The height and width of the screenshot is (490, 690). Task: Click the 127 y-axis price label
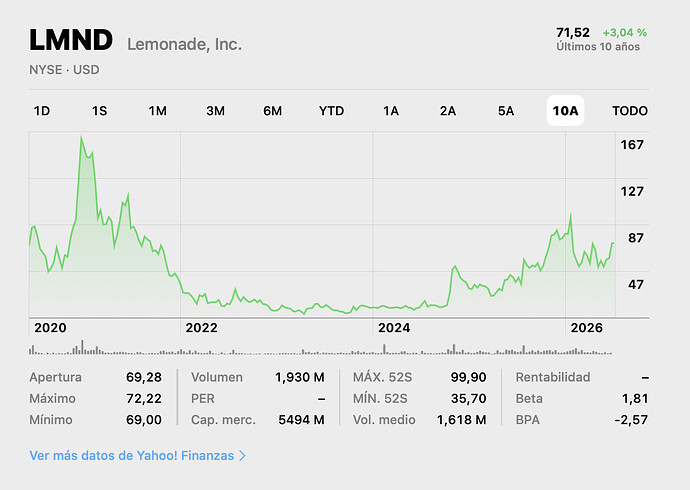pyautogui.click(x=632, y=191)
